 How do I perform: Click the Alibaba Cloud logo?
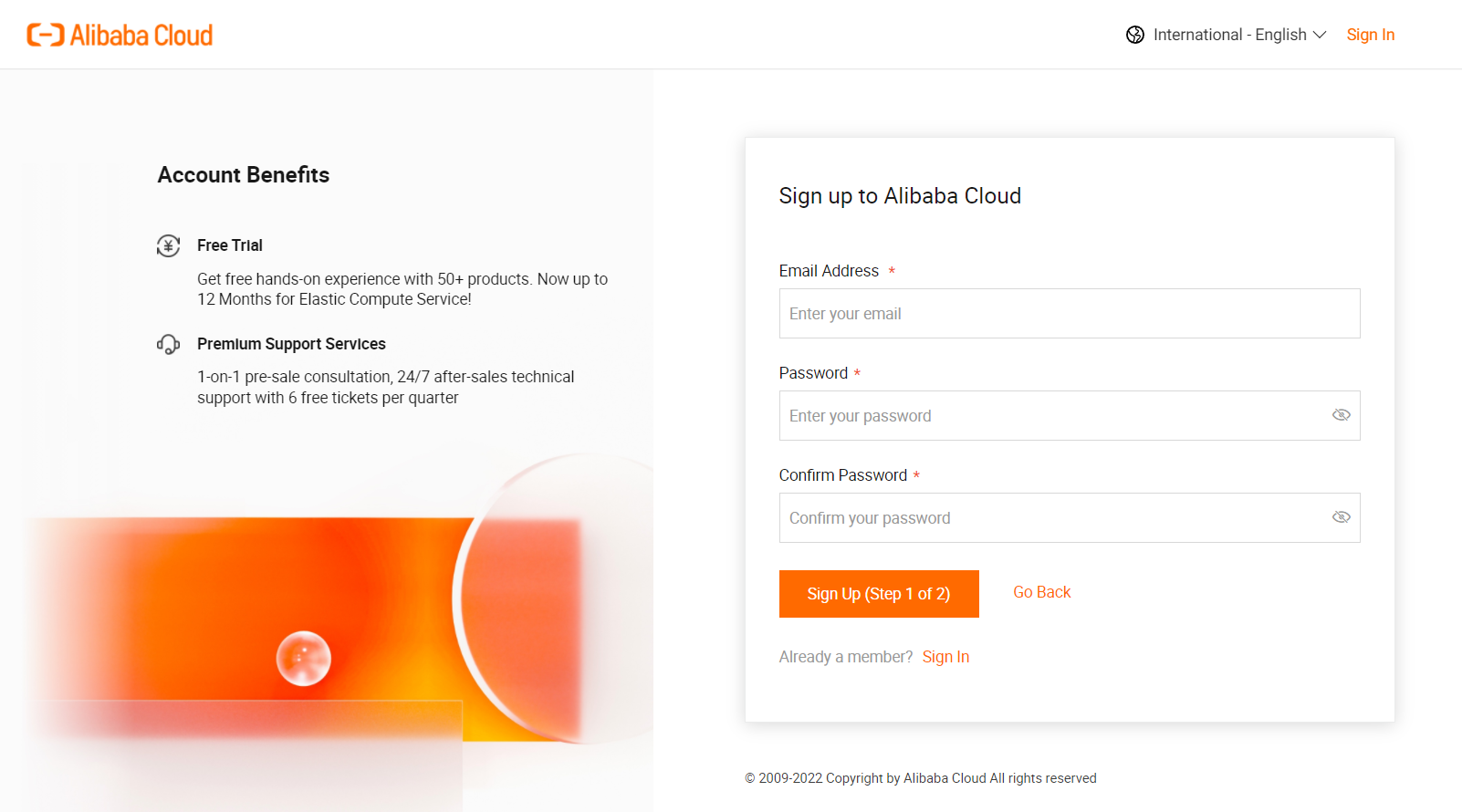[x=120, y=35]
